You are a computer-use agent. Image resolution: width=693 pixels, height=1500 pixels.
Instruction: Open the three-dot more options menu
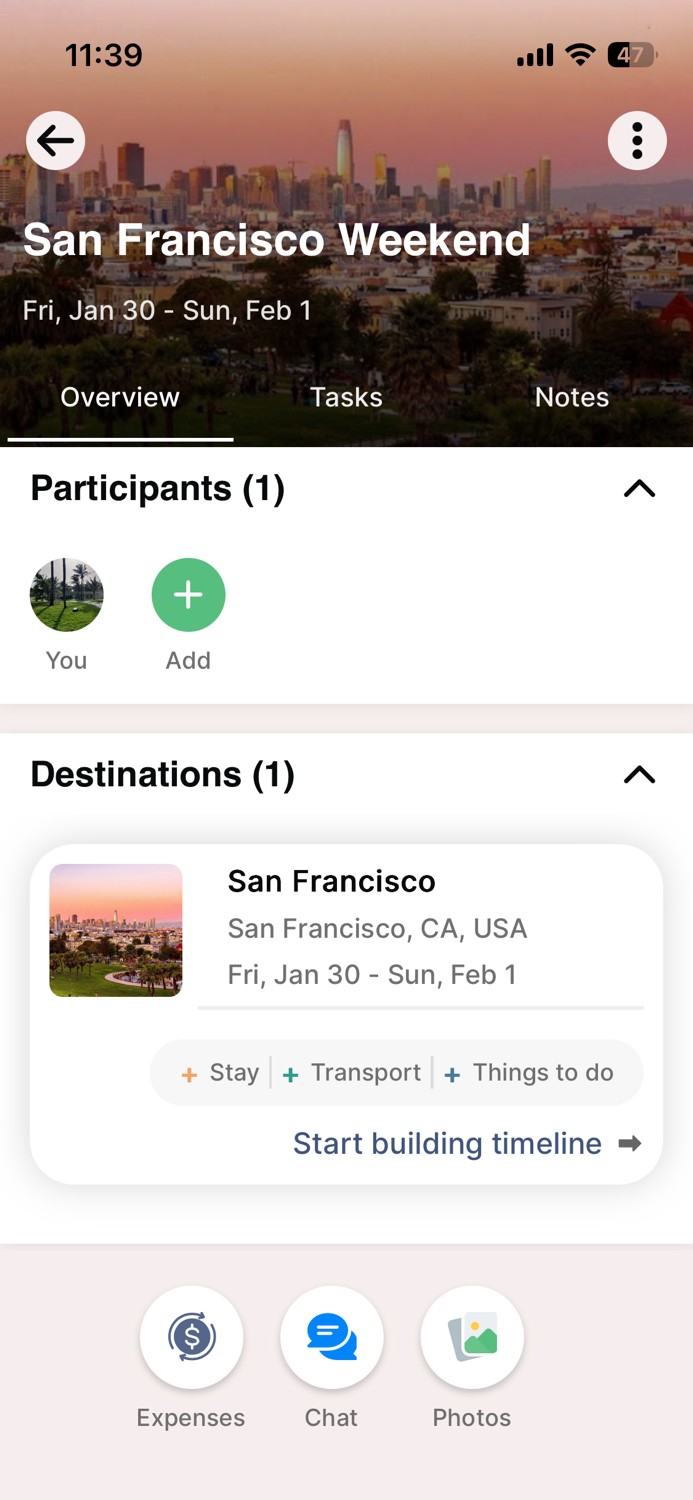pos(637,141)
